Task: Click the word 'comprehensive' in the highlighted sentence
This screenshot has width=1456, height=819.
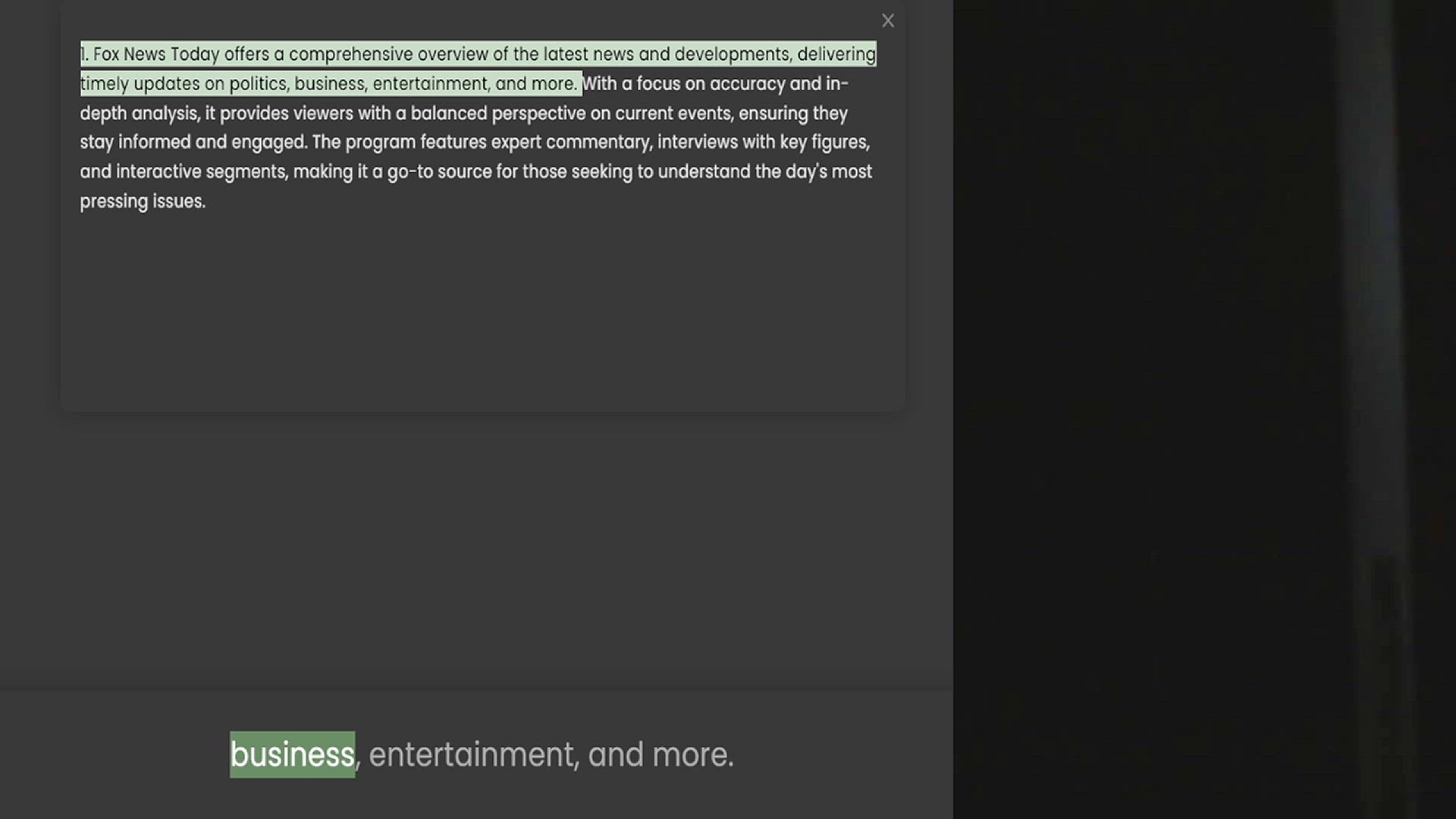Action: pos(350,55)
